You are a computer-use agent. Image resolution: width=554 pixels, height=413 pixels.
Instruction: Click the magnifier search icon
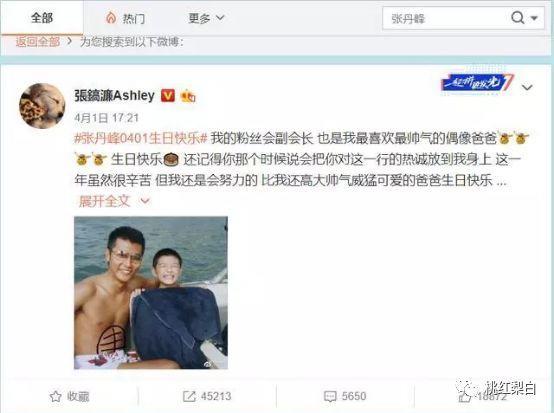click(518, 17)
